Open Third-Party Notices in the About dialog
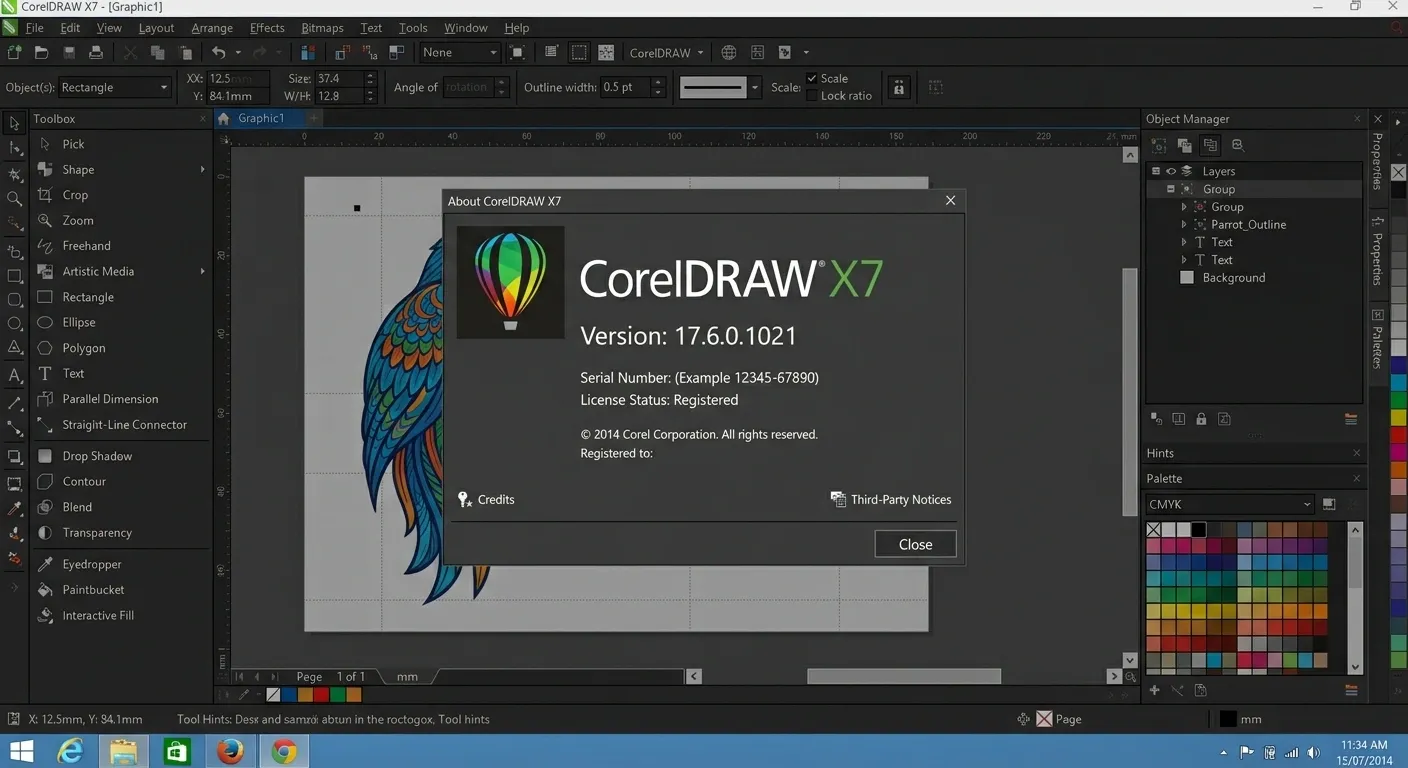The image size is (1408, 768). click(891, 499)
